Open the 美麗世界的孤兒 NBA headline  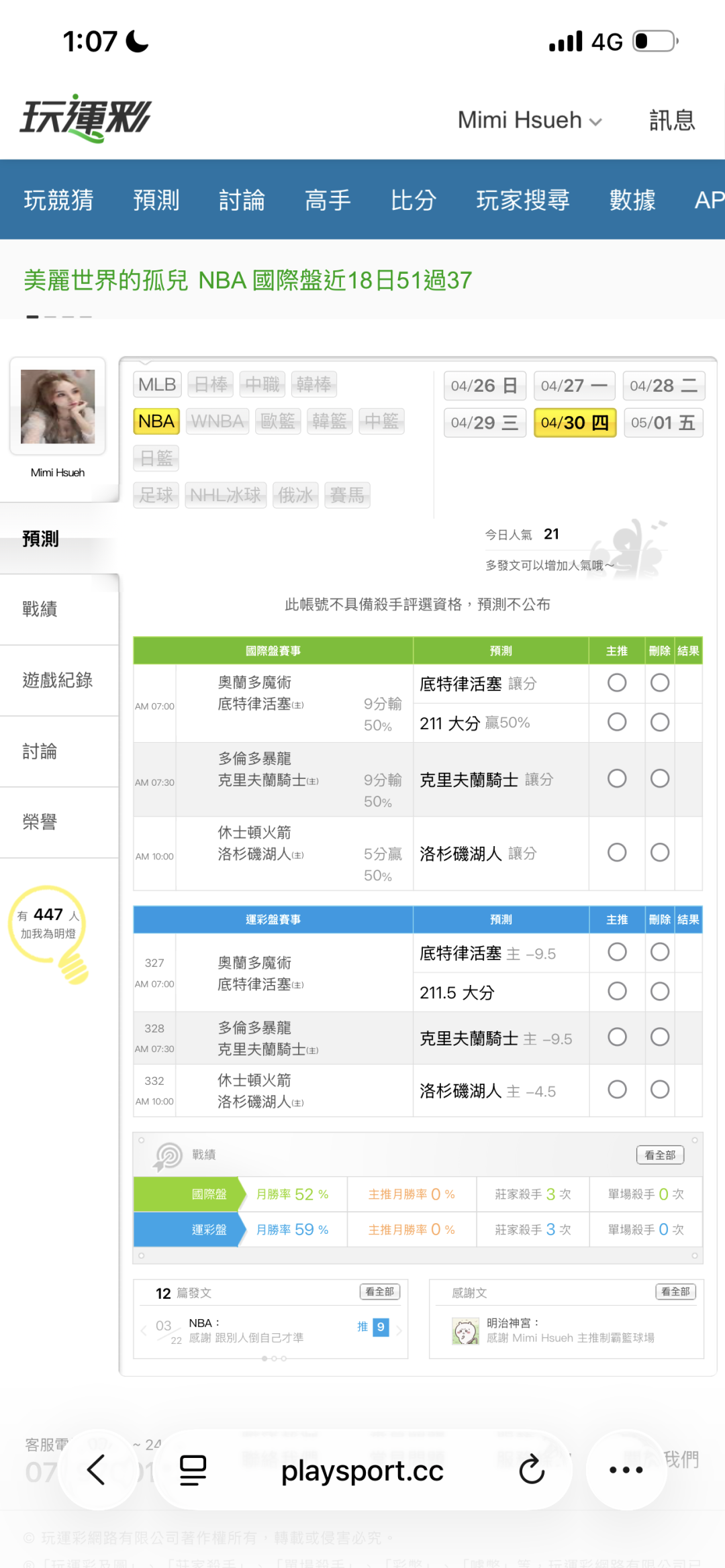click(248, 280)
